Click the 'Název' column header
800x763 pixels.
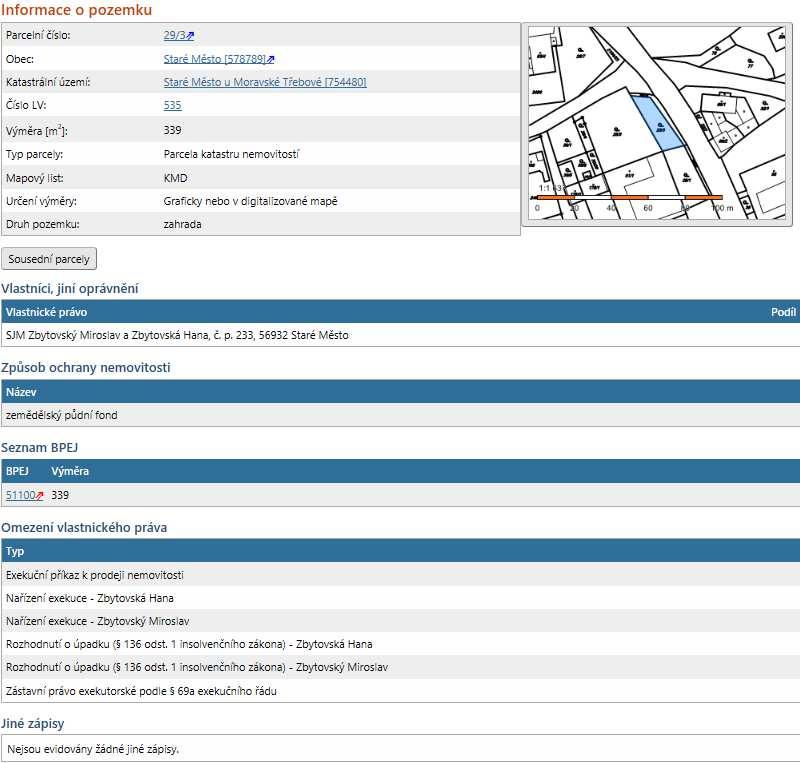[21, 392]
